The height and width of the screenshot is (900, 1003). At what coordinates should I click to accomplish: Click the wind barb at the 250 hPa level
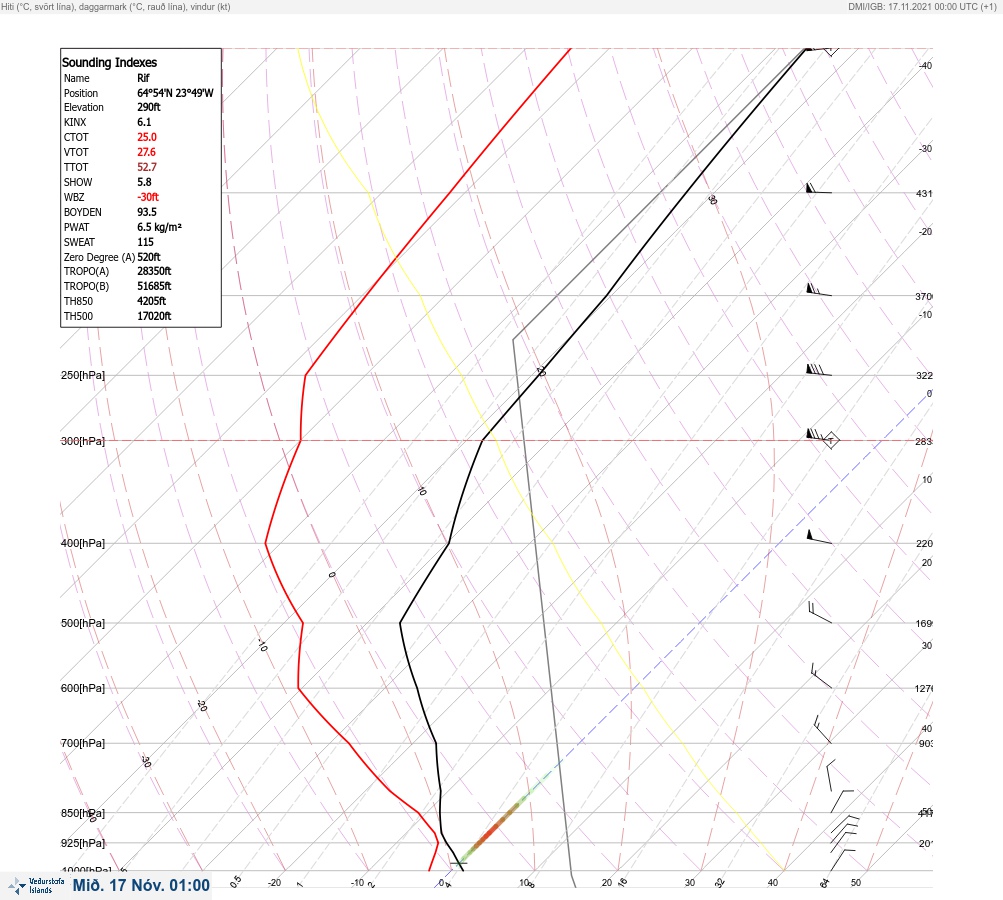(818, 370)
